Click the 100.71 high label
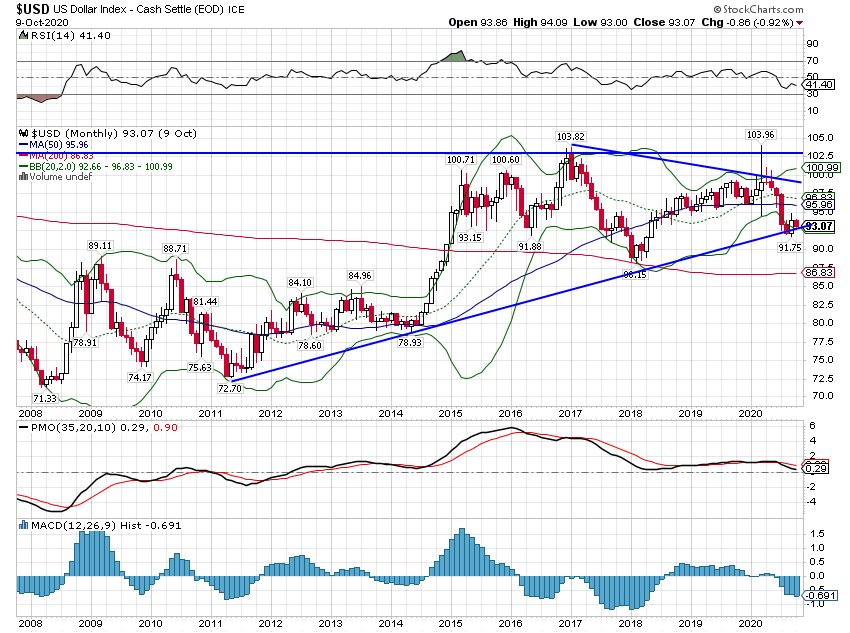Image resolution: width=850 pixels, height=633 pixels. point(460,159)
